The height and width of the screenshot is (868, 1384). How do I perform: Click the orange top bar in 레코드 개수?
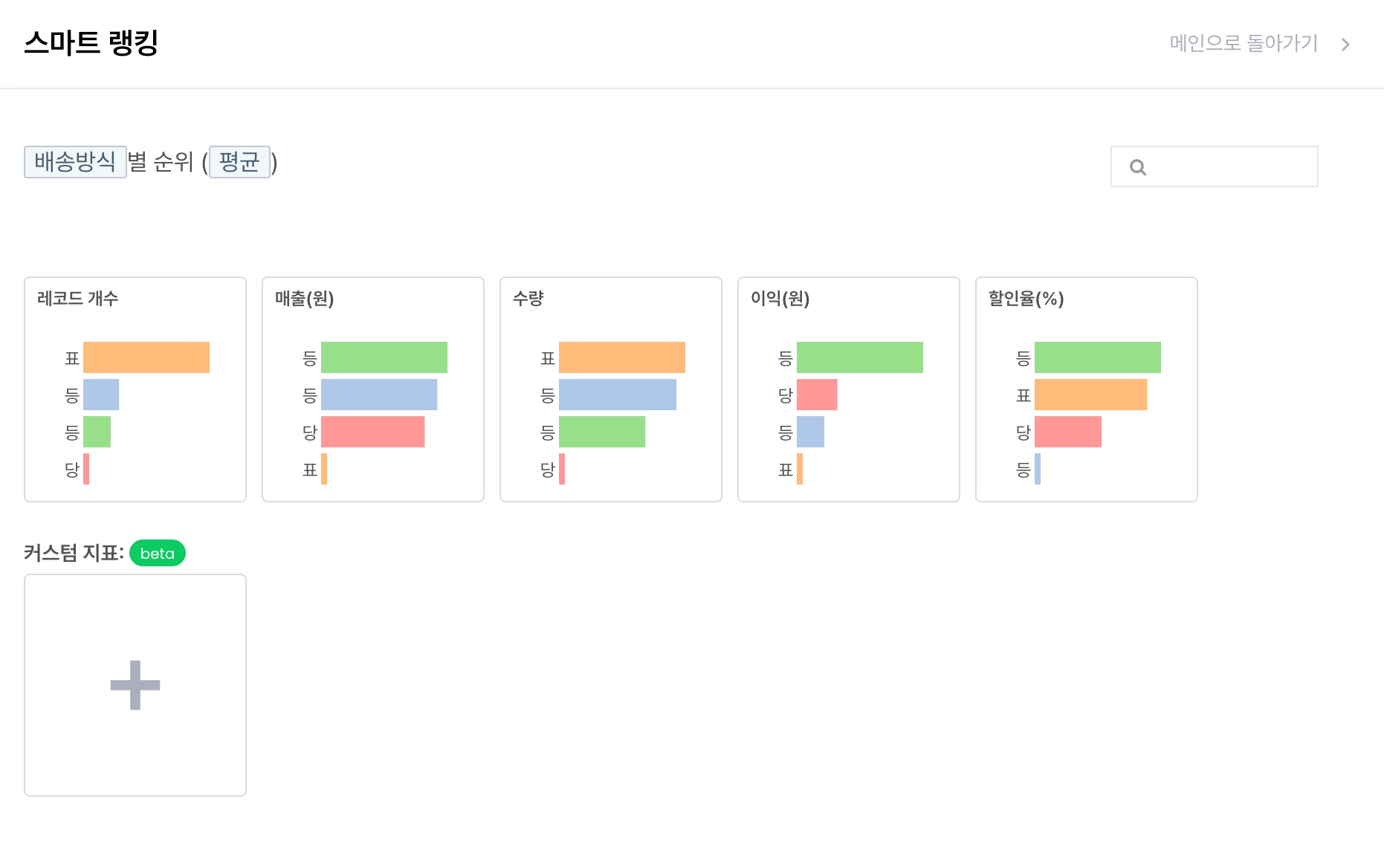pos(146,357)
